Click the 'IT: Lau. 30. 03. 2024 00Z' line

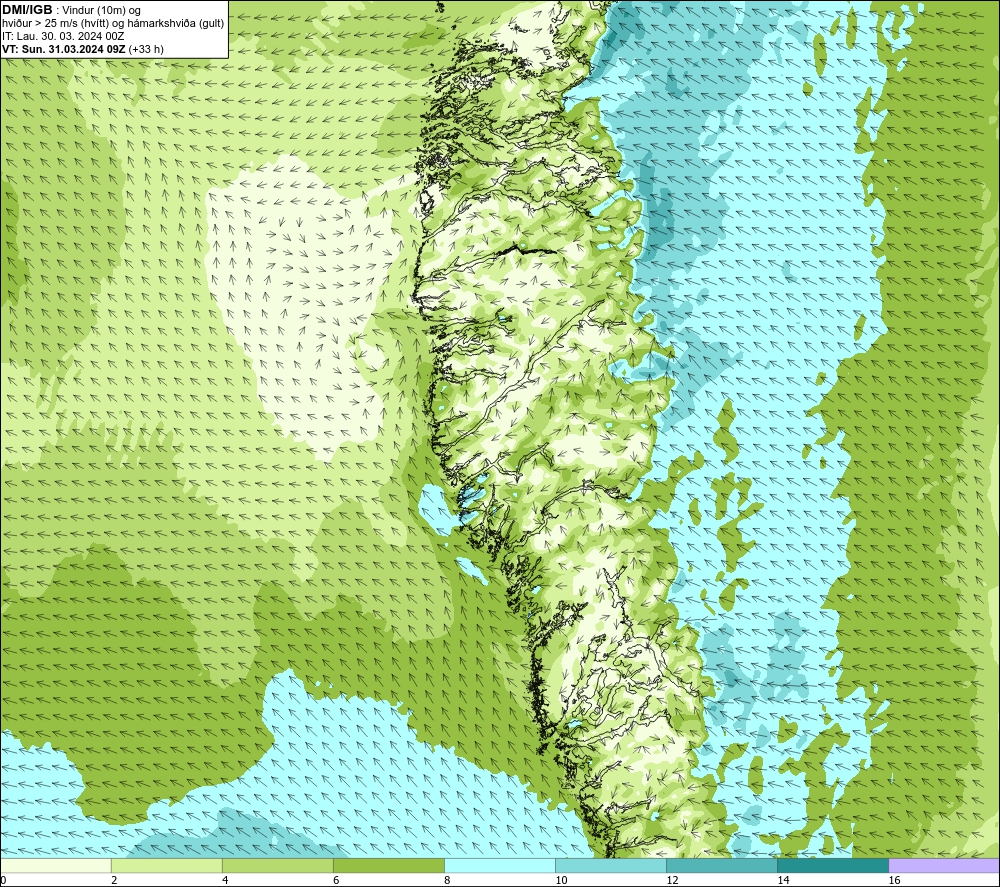click(x=63, y=36)
